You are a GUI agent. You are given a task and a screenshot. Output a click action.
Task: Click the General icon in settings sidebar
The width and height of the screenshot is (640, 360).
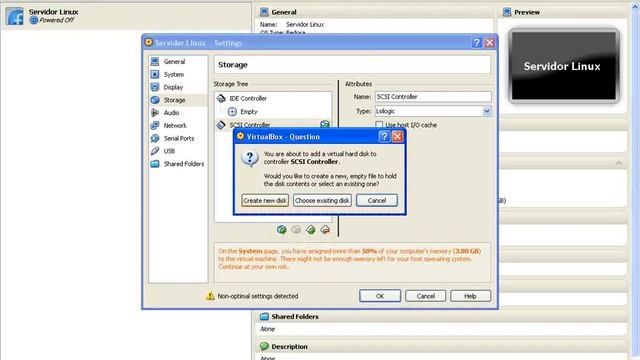point(155,62)
